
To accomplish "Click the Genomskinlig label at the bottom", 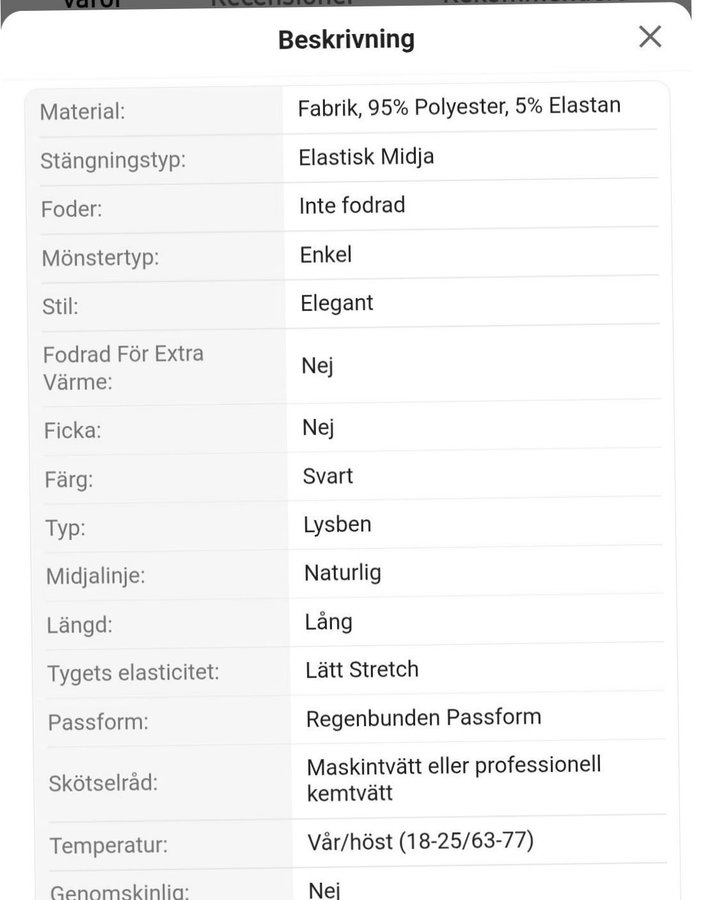I will (119, 890).
